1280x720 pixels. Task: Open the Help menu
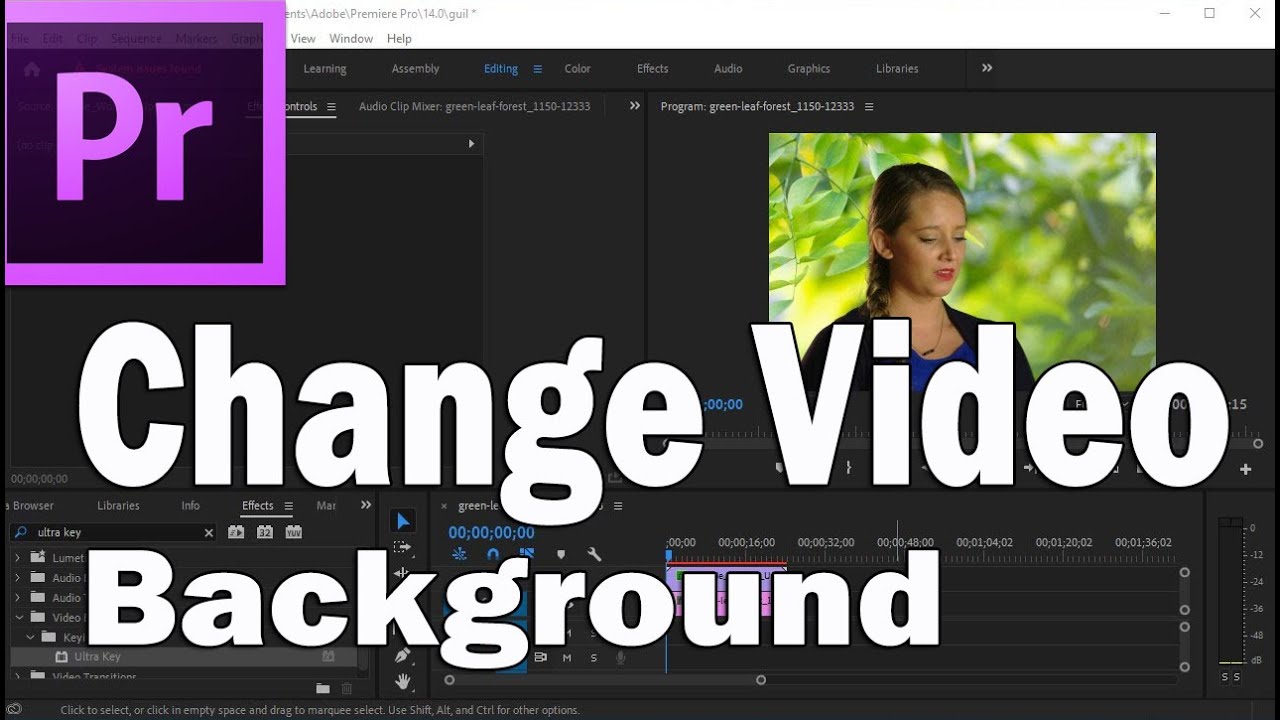pyautogui.click(x=399, y=39)
